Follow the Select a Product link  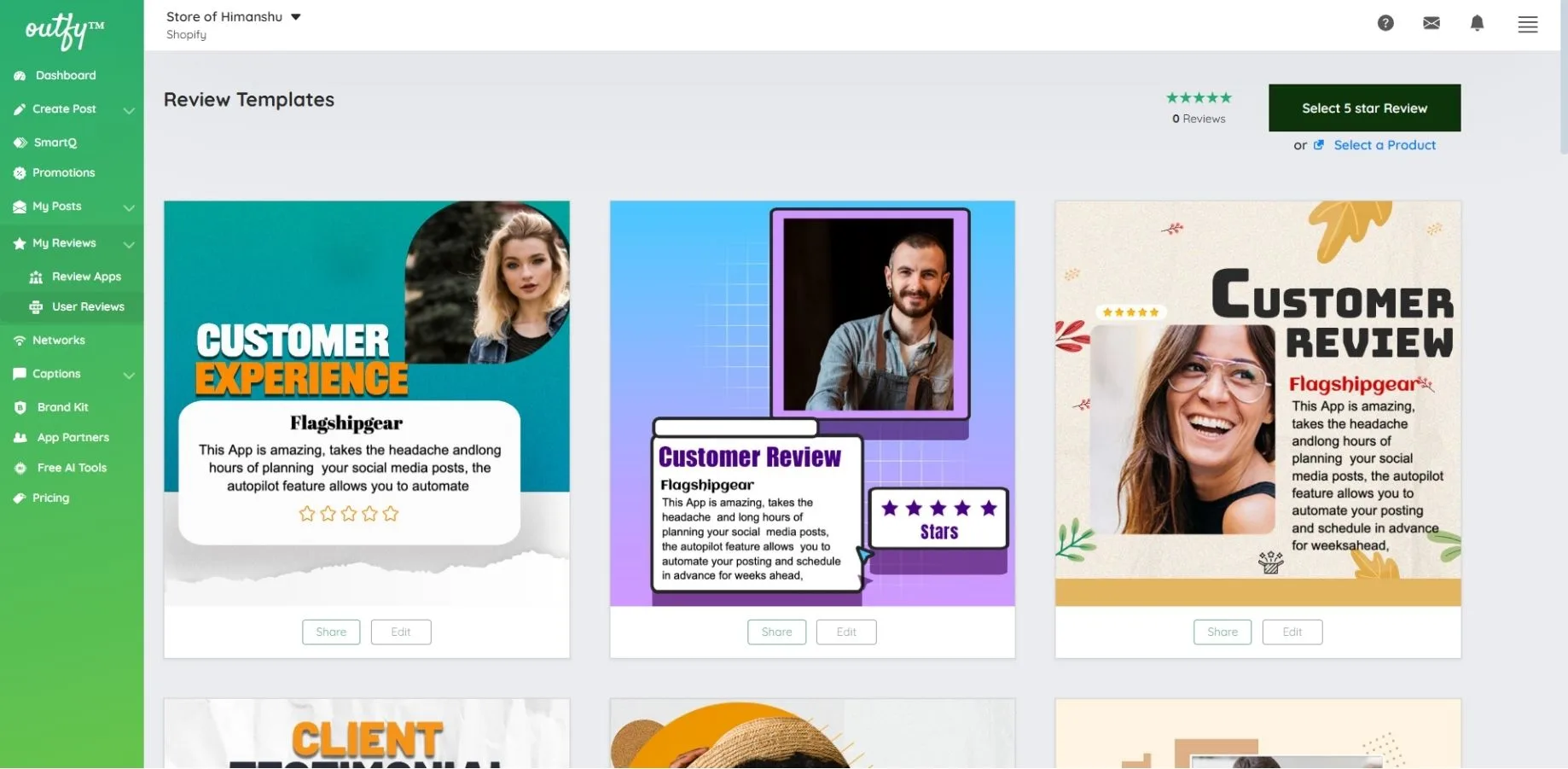1384,145
